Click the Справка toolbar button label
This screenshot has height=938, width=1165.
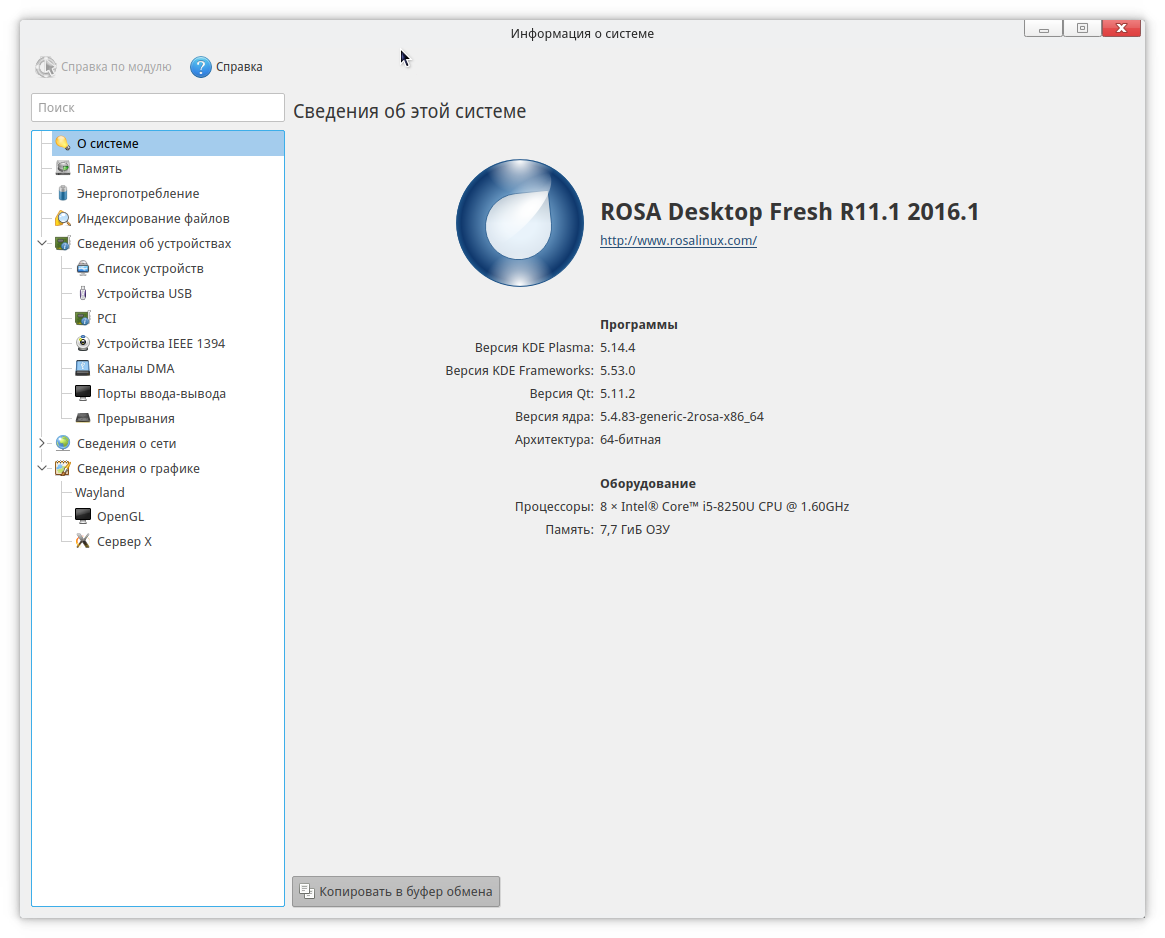click(239, 67)
